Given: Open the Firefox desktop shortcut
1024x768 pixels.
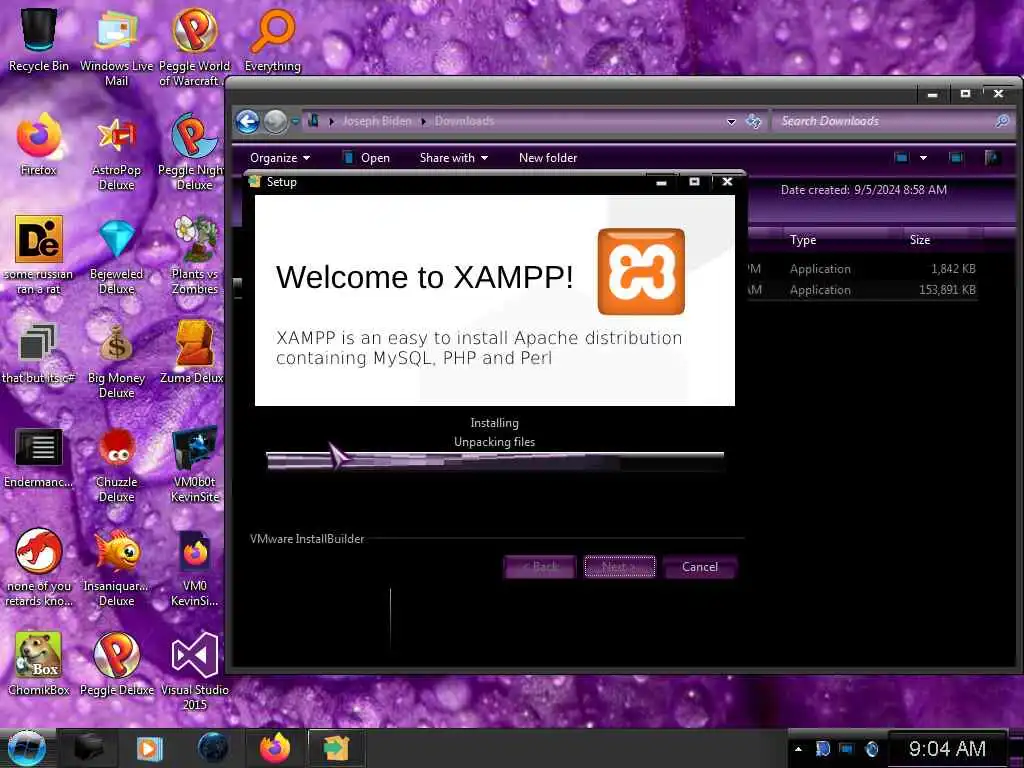Looking at the screenshot, I should 39,144.
